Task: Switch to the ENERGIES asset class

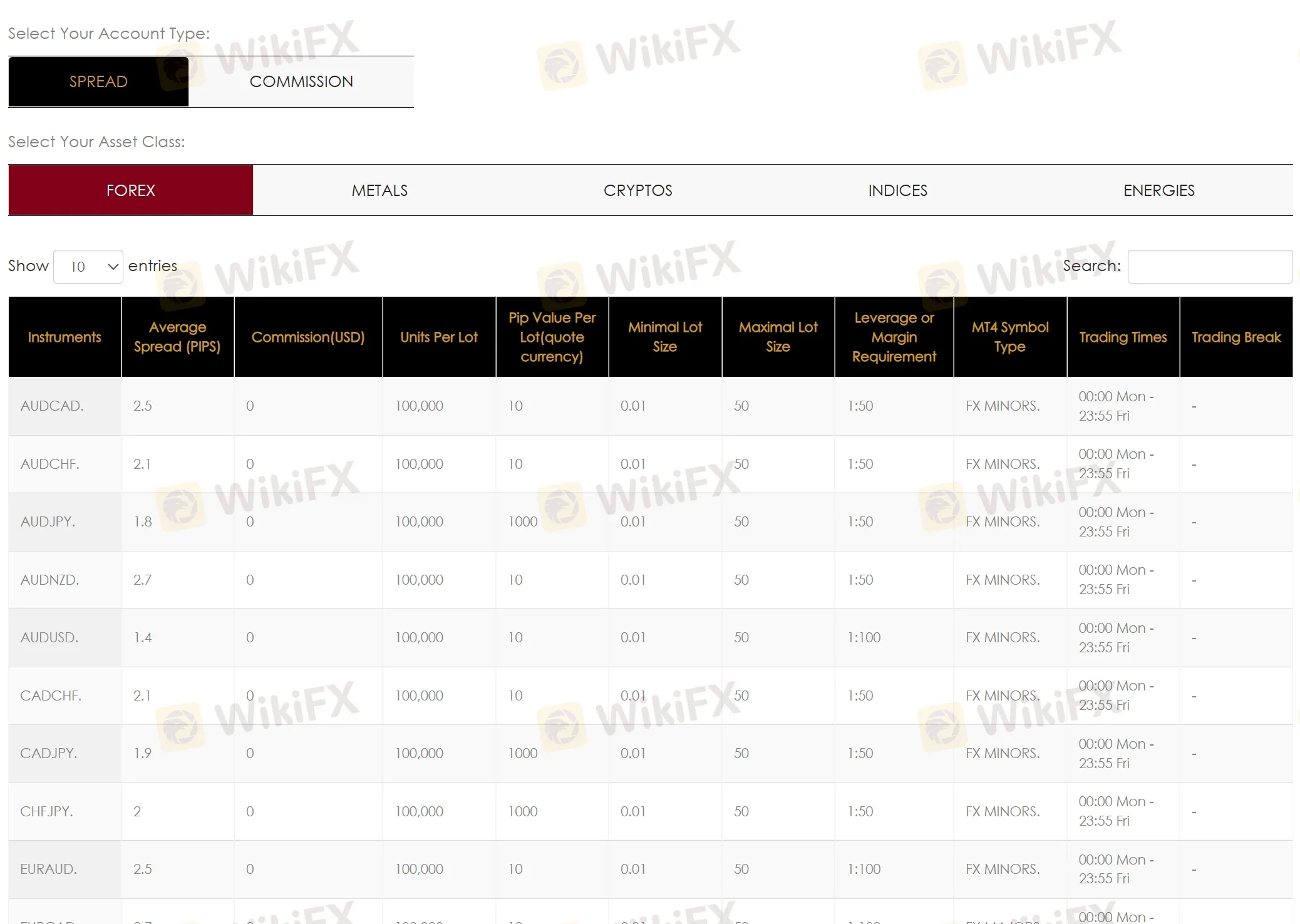Action: [1158, 190]
